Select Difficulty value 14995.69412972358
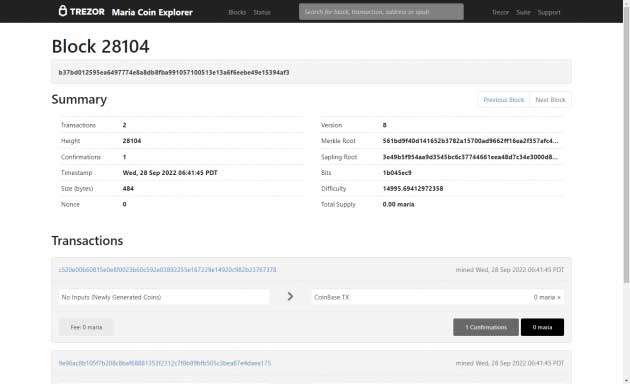The height and width of the screenshot is (384, 630). (x=413, y=188)
